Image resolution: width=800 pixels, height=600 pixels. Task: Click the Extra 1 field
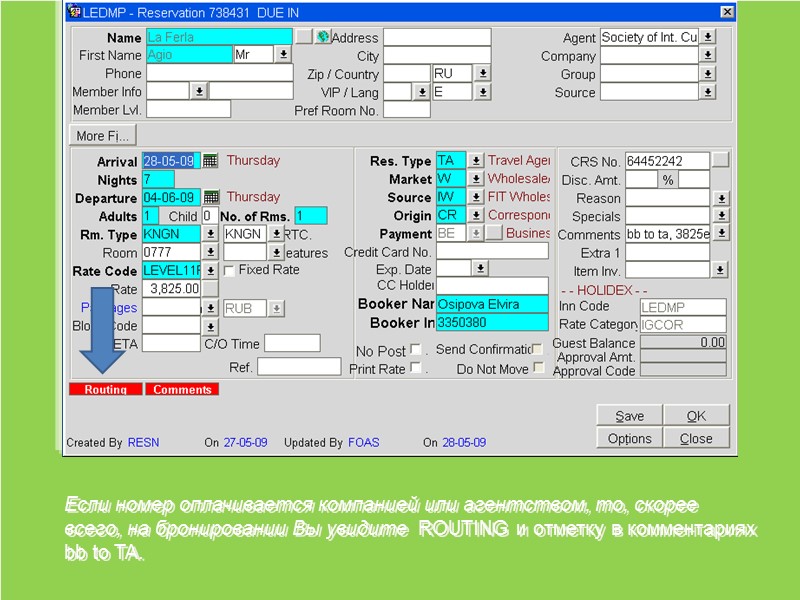tap(667, 252)
